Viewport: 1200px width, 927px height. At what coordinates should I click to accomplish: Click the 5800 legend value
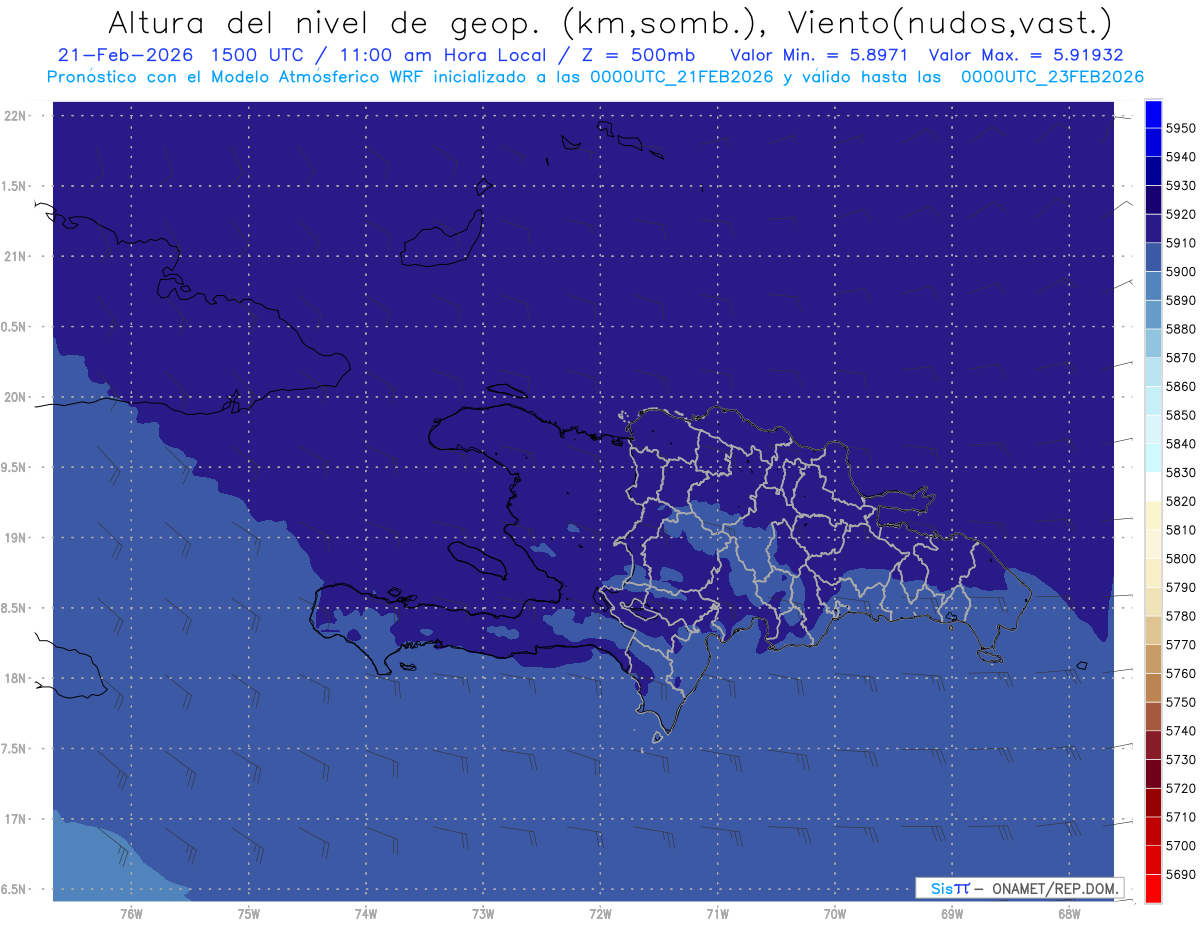pos(1181,559)
